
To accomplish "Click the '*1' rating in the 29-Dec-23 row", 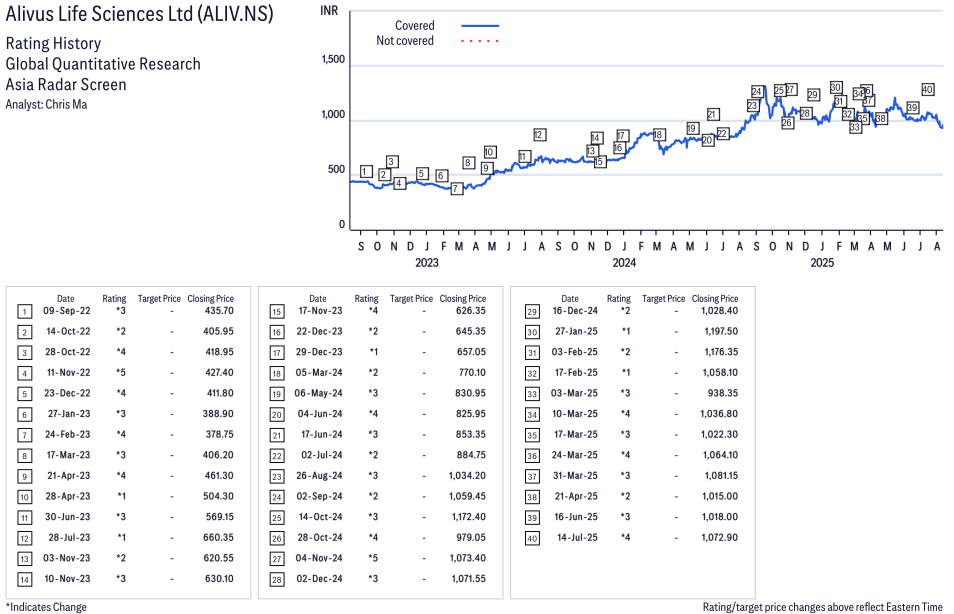I will tap(374, 352).
